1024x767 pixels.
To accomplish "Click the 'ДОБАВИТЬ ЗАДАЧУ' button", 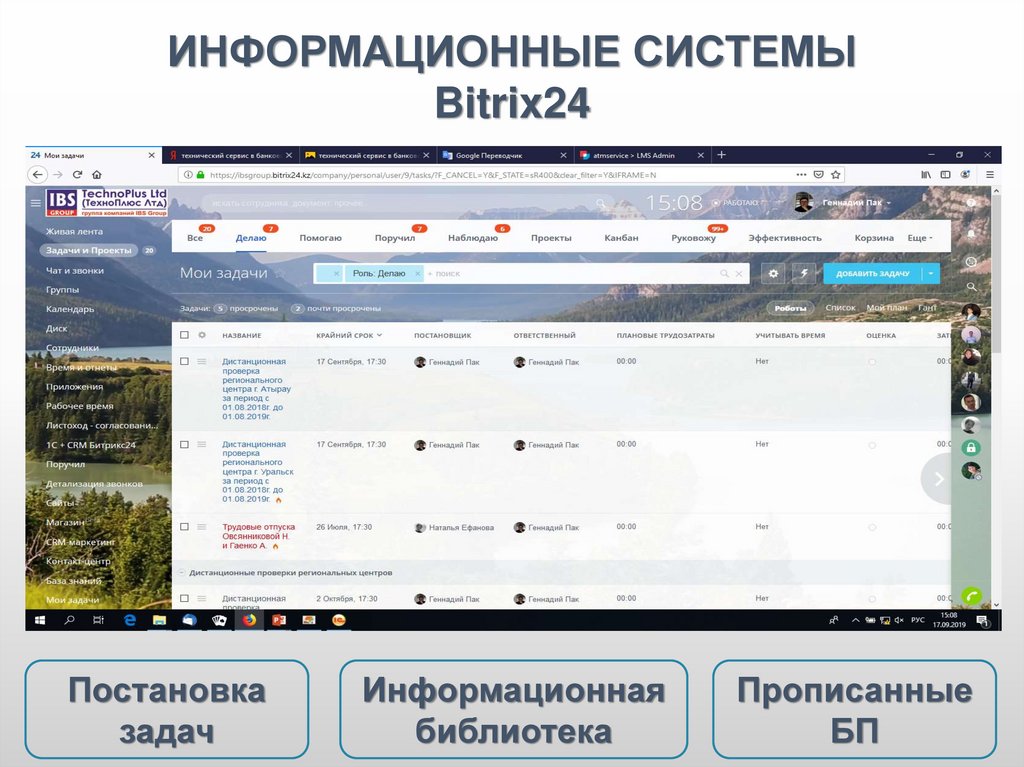I will click(872, 274).
